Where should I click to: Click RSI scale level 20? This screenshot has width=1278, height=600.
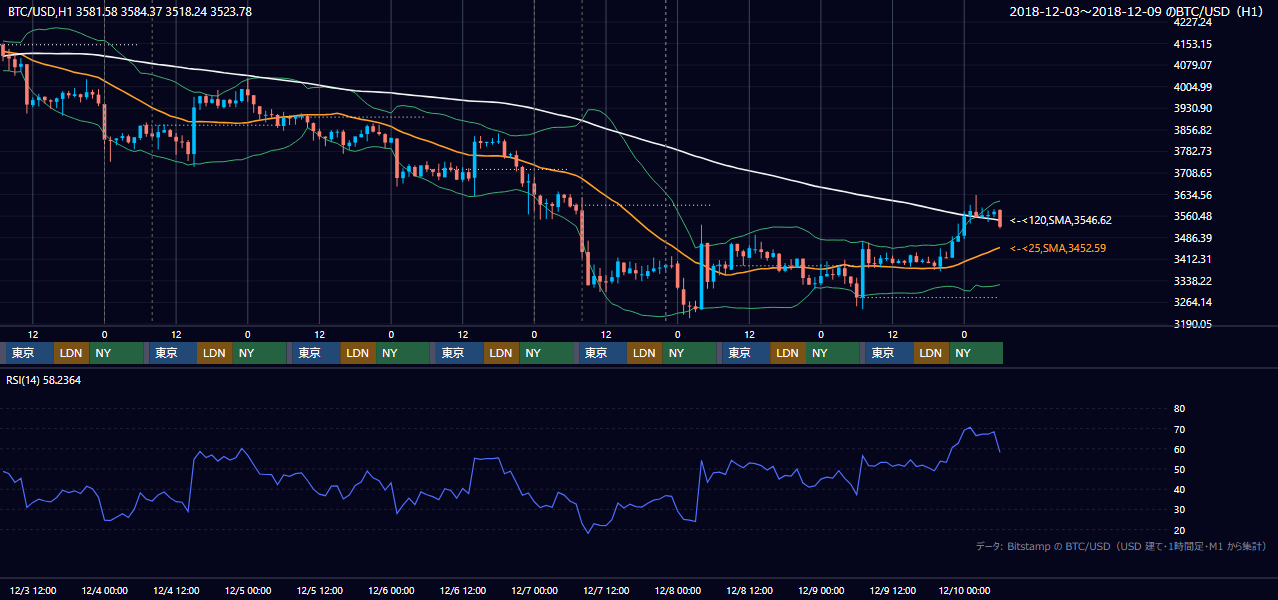[1179, 530]
